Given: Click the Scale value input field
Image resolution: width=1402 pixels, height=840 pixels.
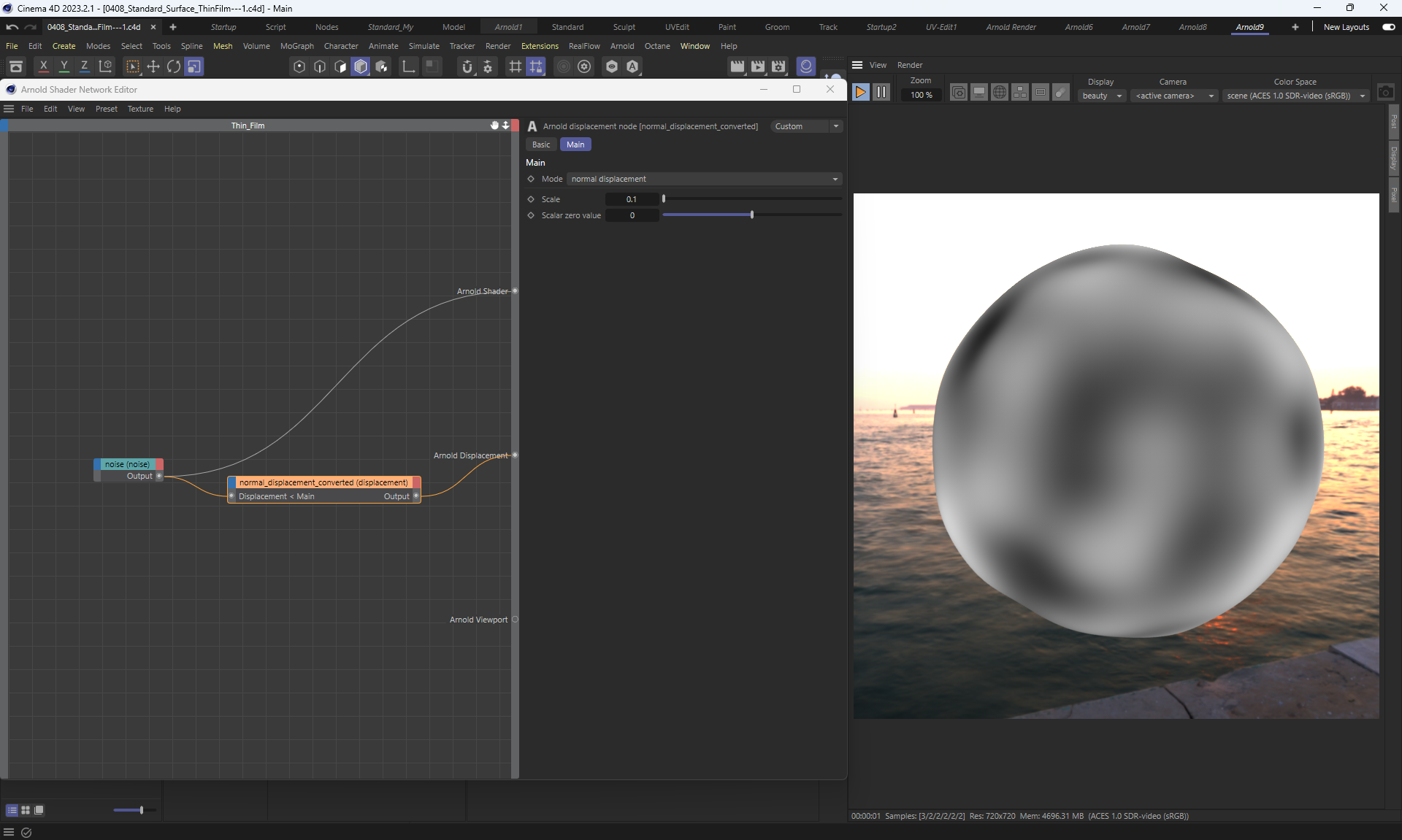Looking at the screenshot, I should pyautogui.click(x=631, y=199).
